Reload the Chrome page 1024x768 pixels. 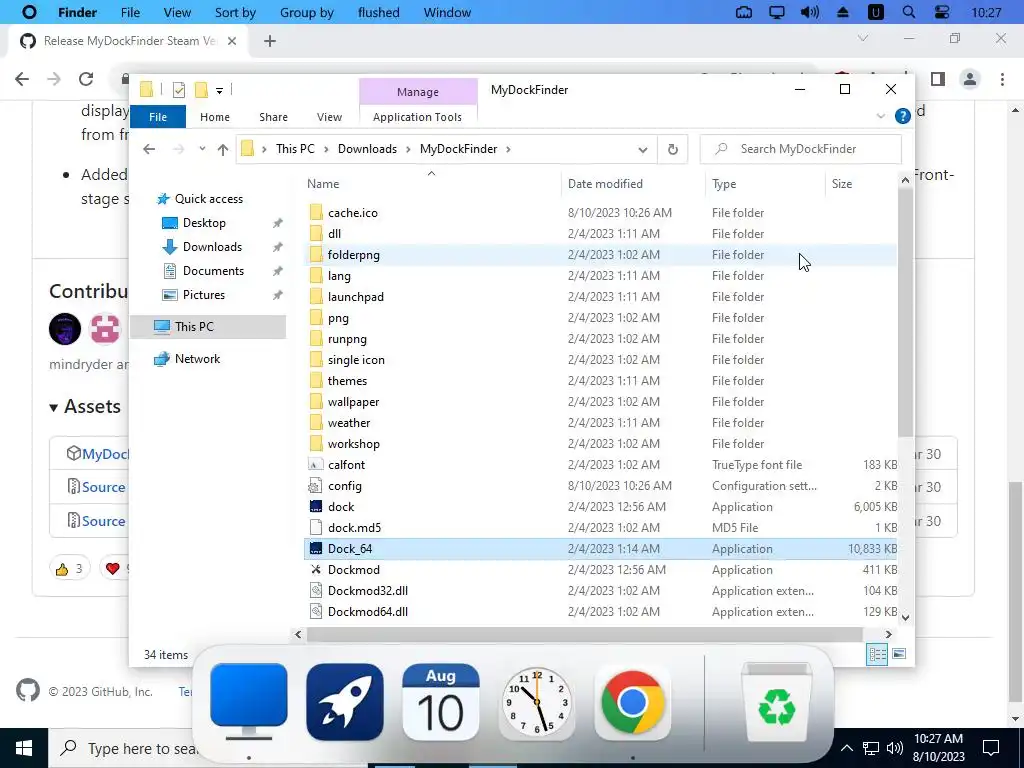click(x=86, y=79)
